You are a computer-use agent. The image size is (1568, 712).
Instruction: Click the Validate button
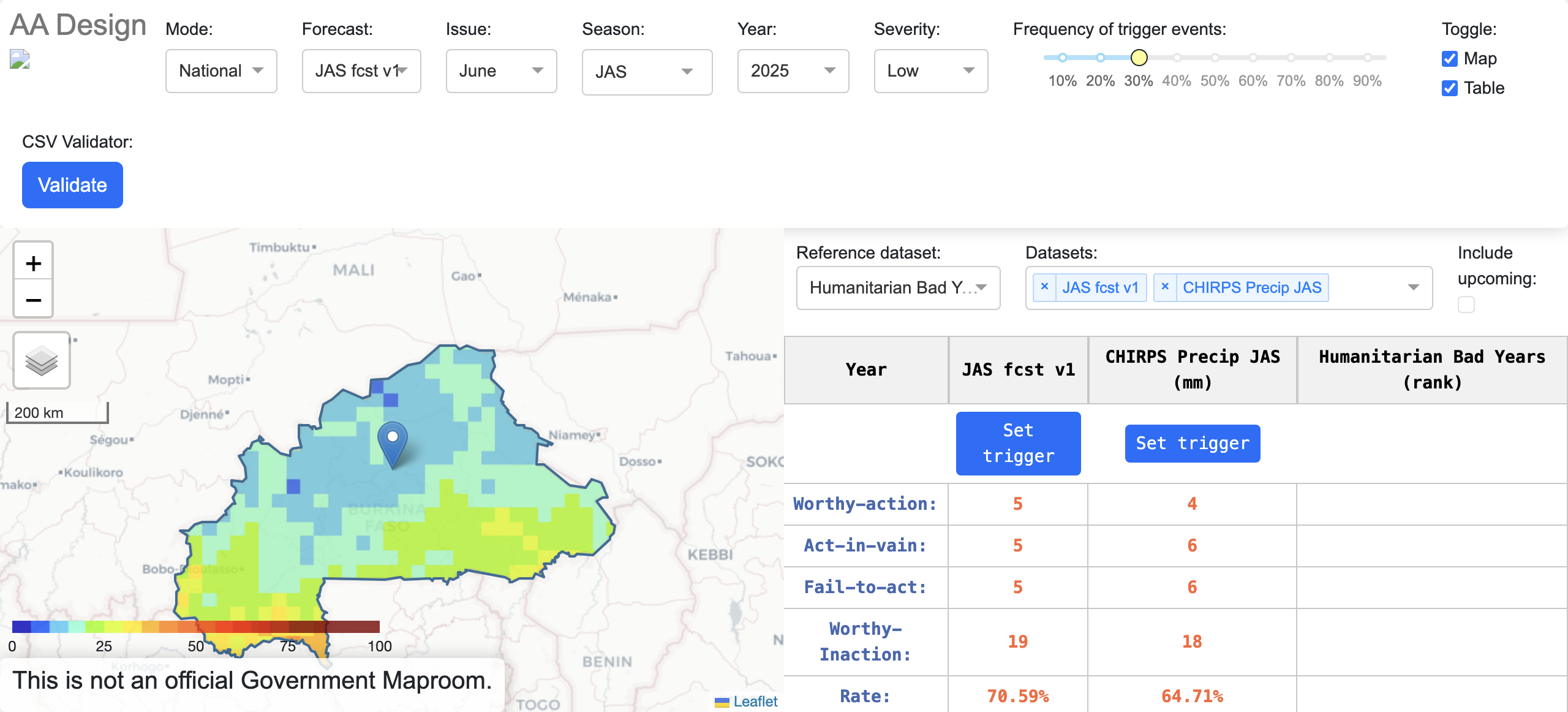[x=72, y=184]
